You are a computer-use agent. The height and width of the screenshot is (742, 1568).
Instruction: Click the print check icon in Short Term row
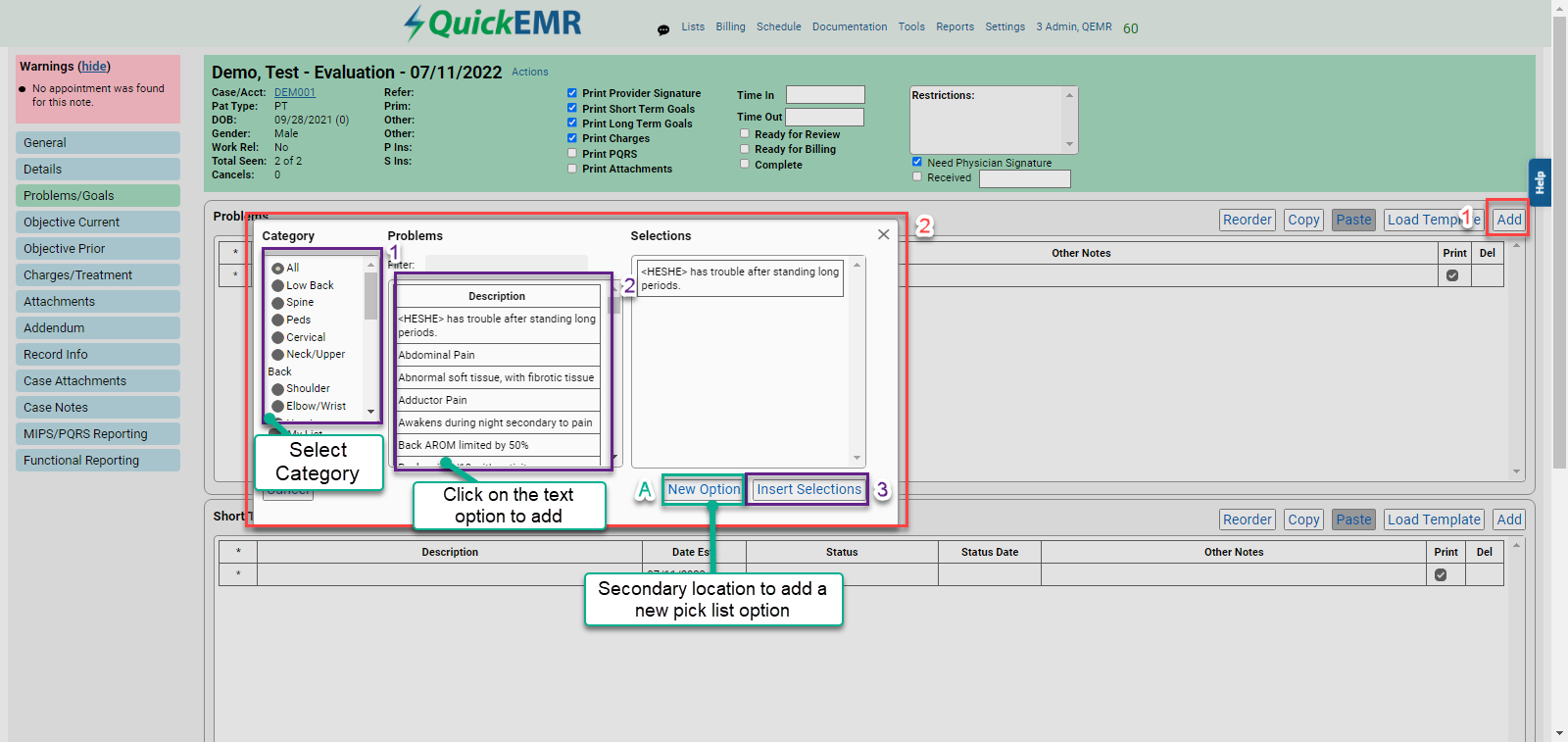[1441, 575]
